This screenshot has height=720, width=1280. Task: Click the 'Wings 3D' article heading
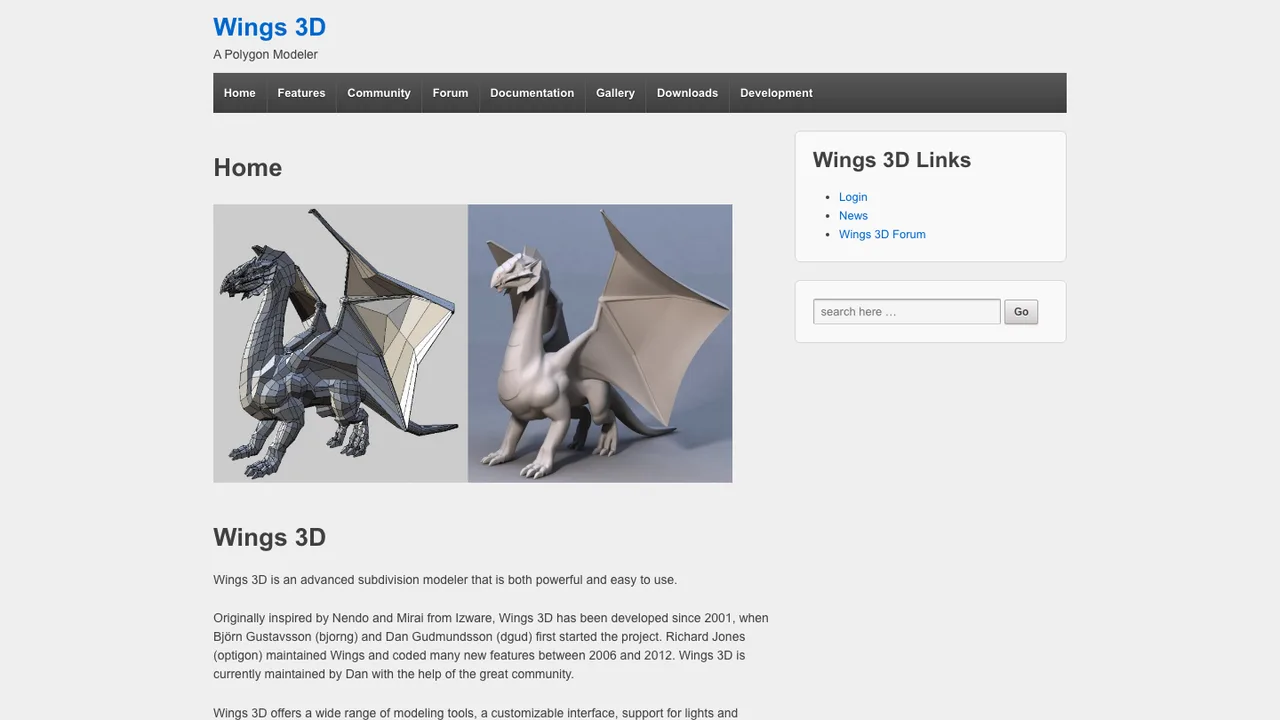[x=269, y=538]
